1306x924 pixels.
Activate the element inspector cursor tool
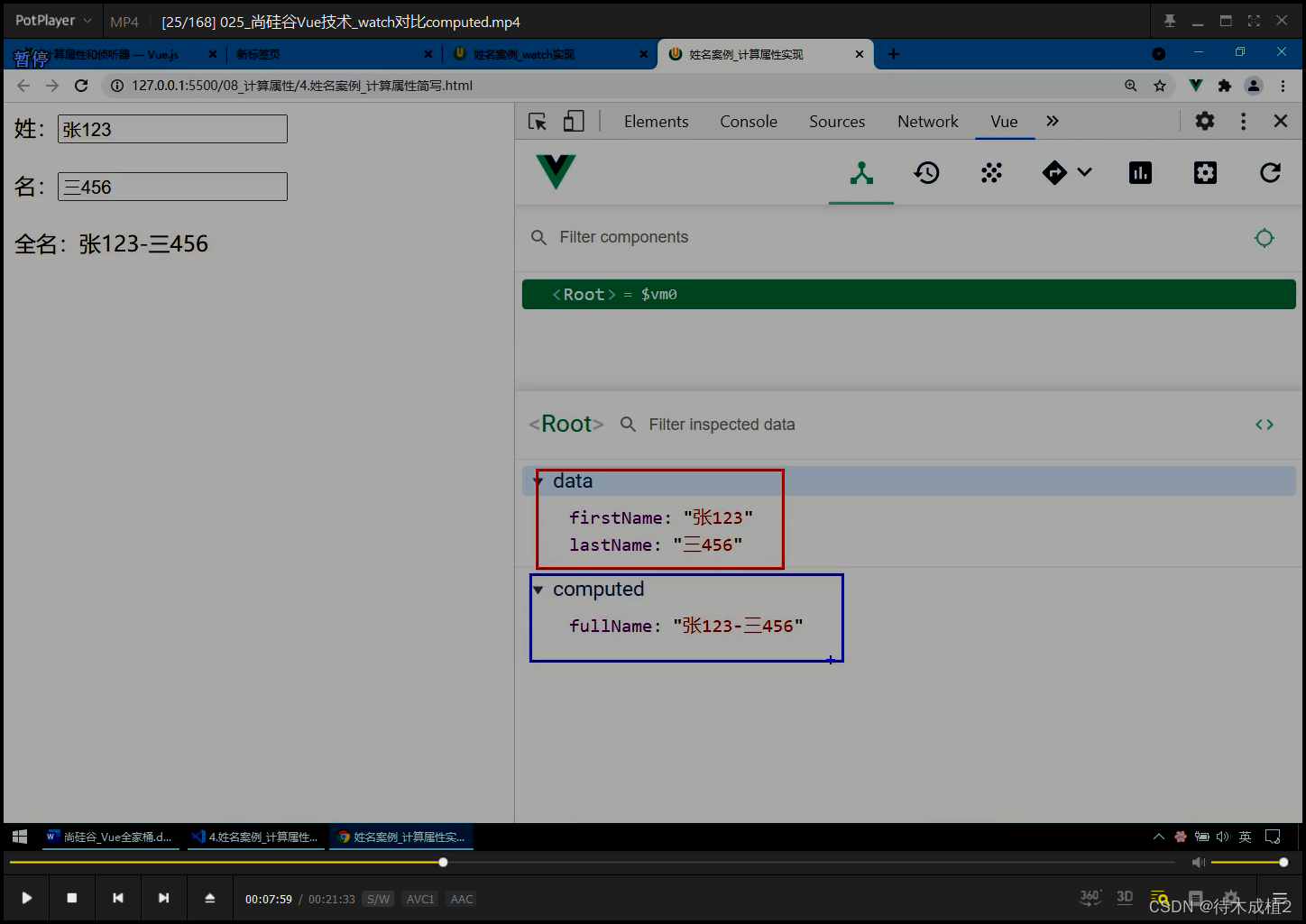[x=538, y=121]
